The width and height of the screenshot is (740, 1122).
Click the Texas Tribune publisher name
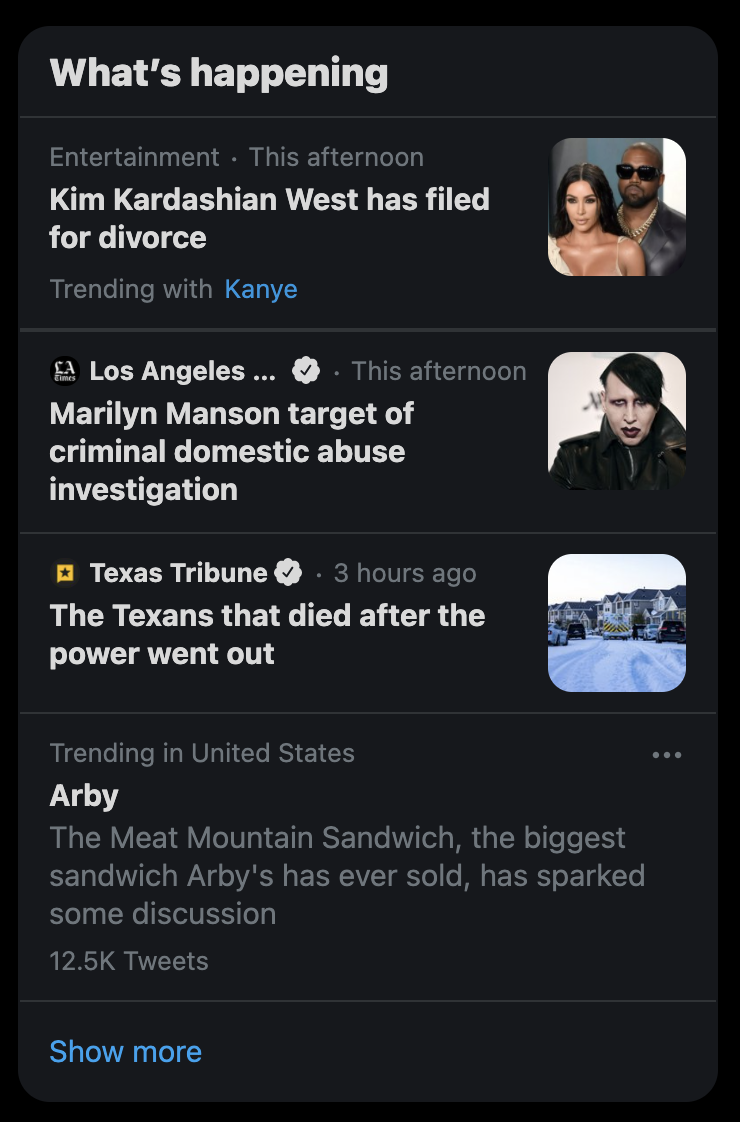[x=178, y=572]
